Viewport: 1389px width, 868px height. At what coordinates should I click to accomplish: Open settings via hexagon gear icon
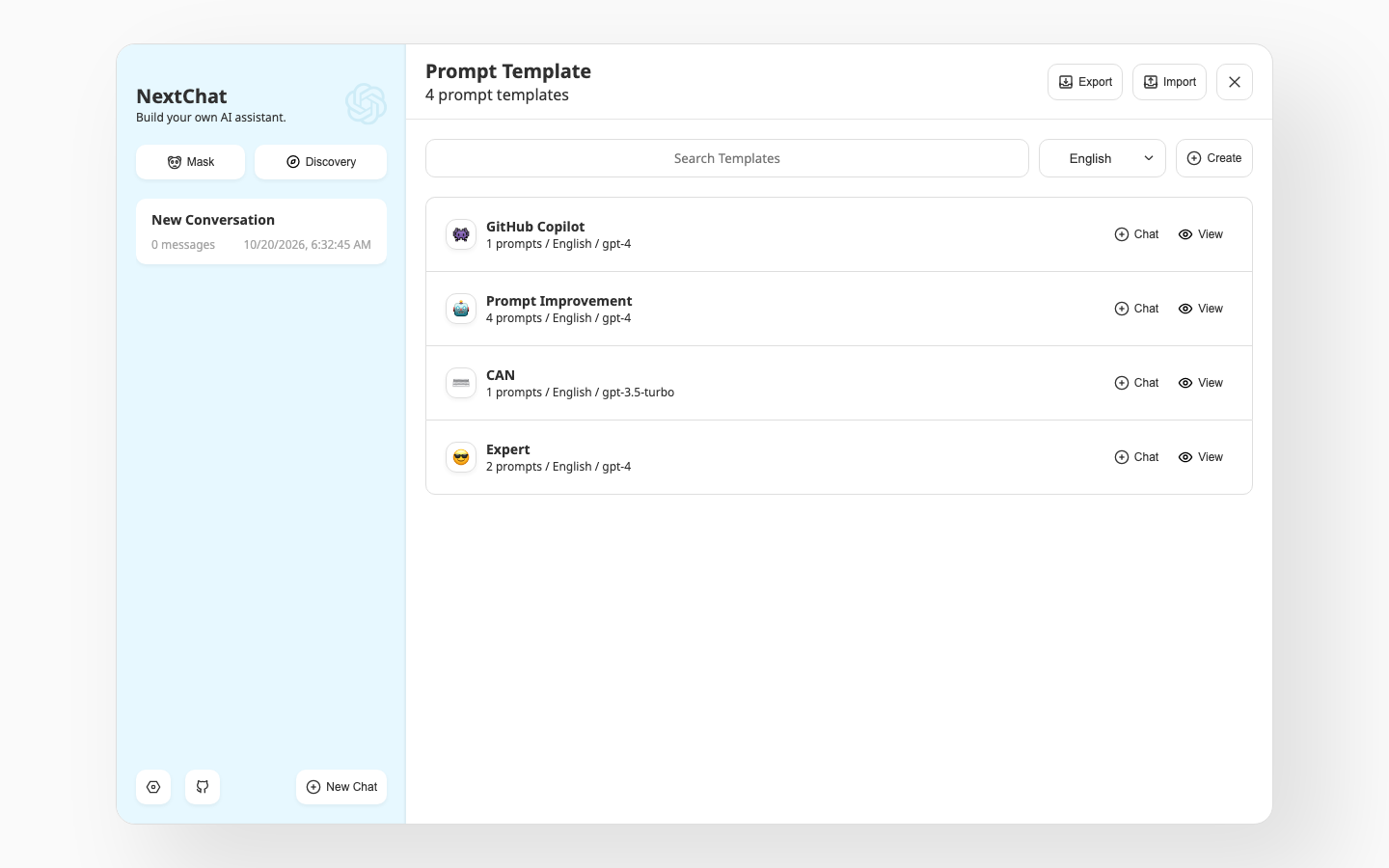pos(153,787)
